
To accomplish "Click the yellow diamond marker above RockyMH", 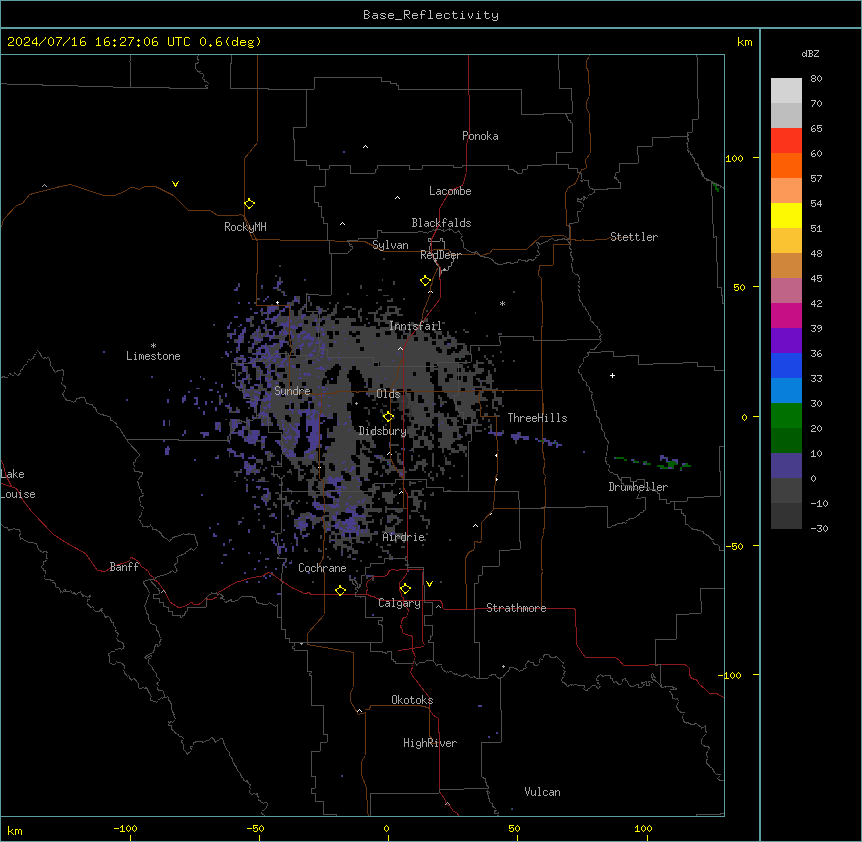I will 250,203.
